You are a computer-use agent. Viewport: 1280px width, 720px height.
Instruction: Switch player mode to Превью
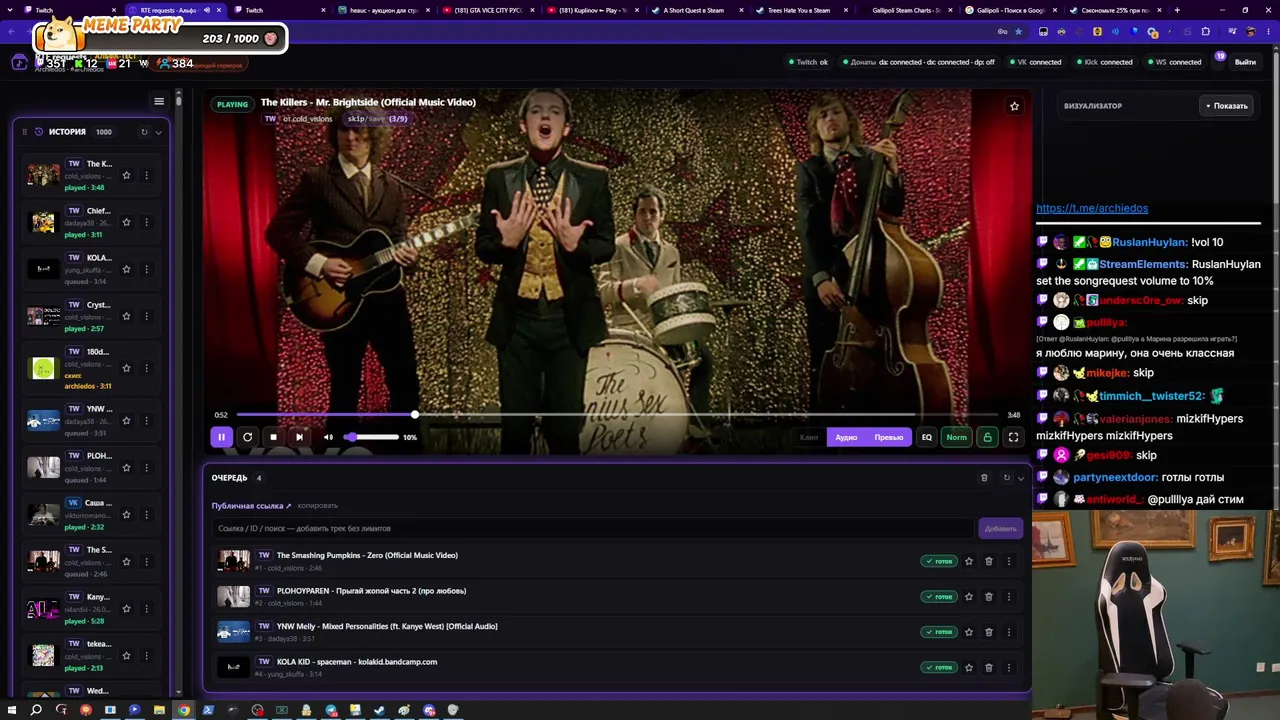pyautogui.click(x=888, y=437)
